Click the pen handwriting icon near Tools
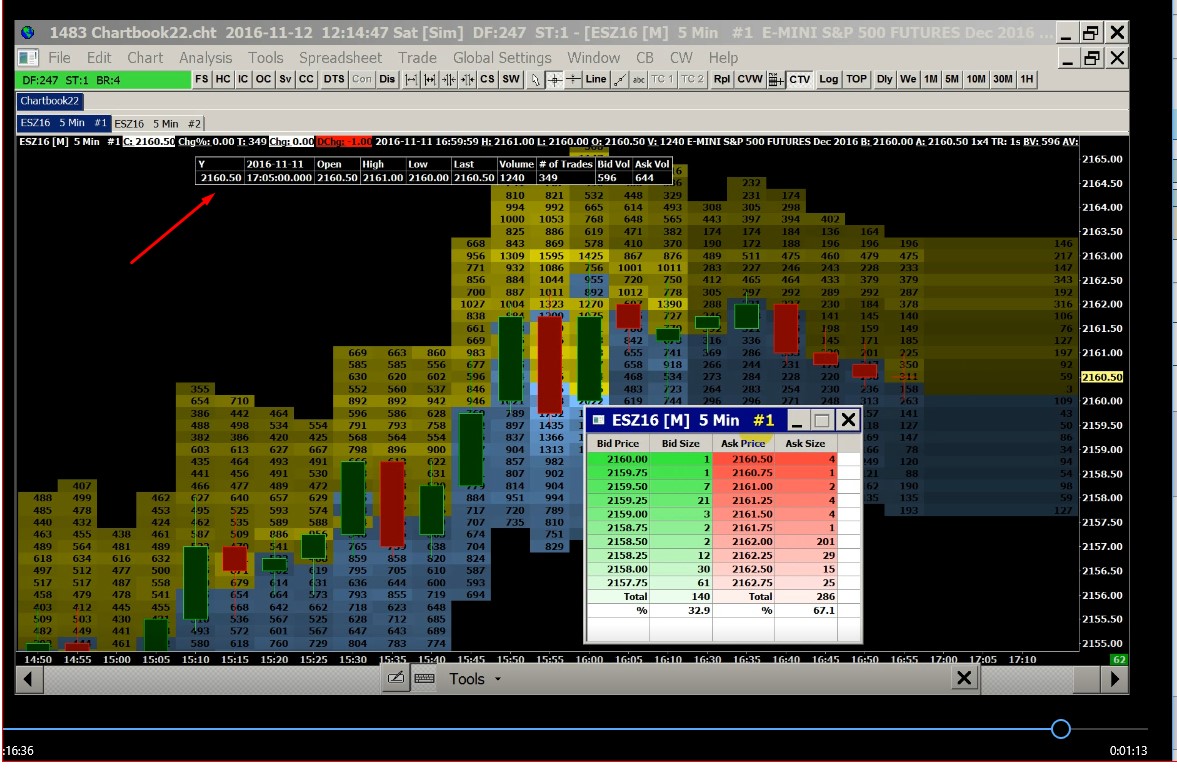The width and height of the screenshot is (1177, 781). (396, 679)
